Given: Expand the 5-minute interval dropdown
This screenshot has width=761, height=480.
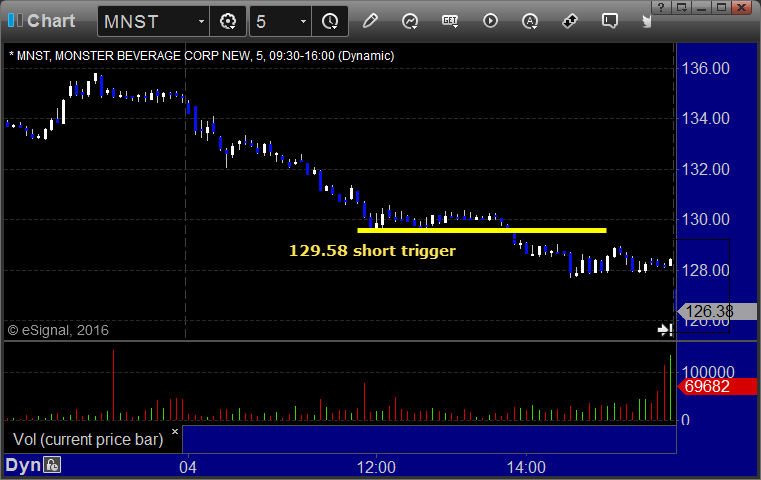Looking at the screenshot, I should point(303,21).
